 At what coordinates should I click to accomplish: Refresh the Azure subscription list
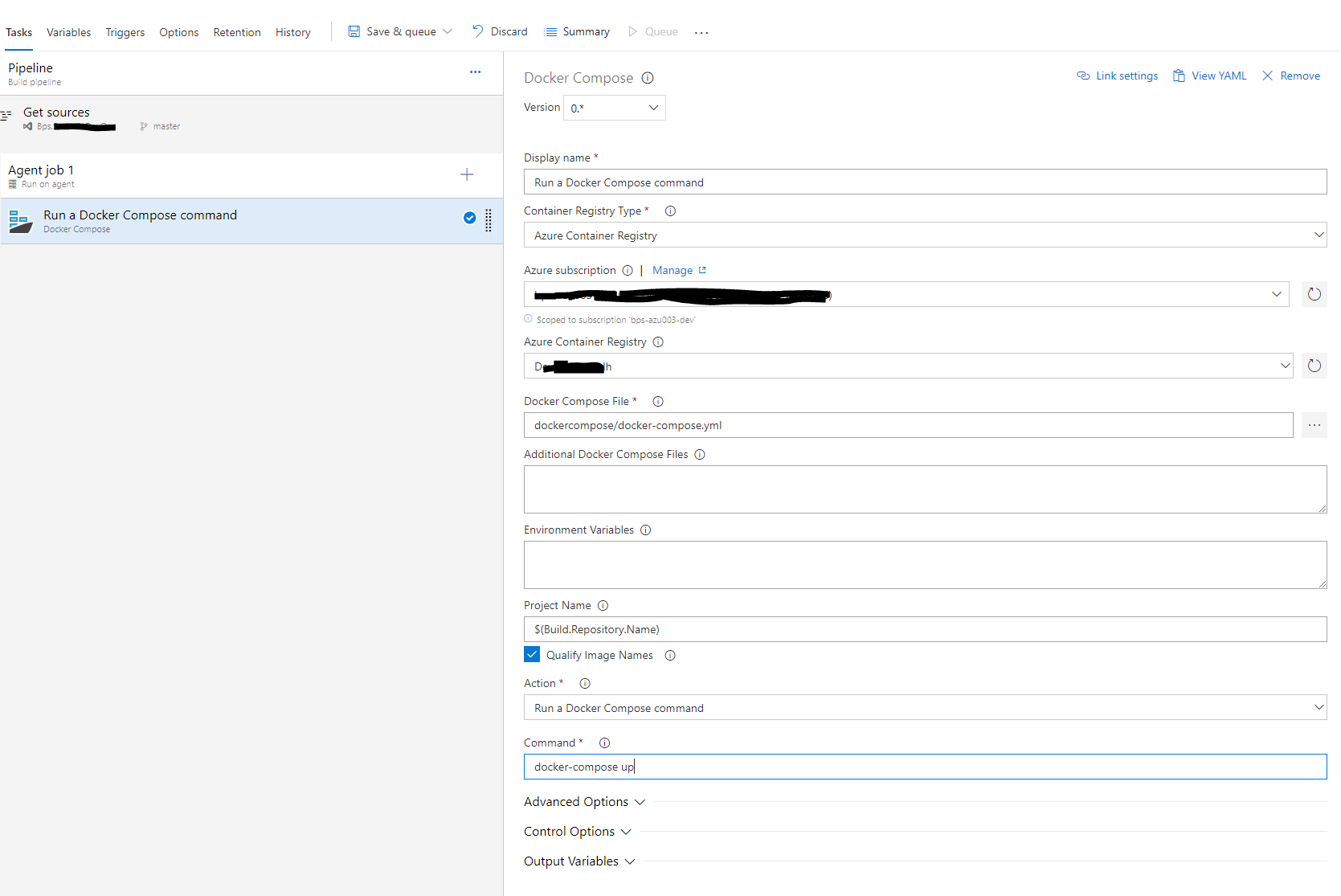[1314, 294]
